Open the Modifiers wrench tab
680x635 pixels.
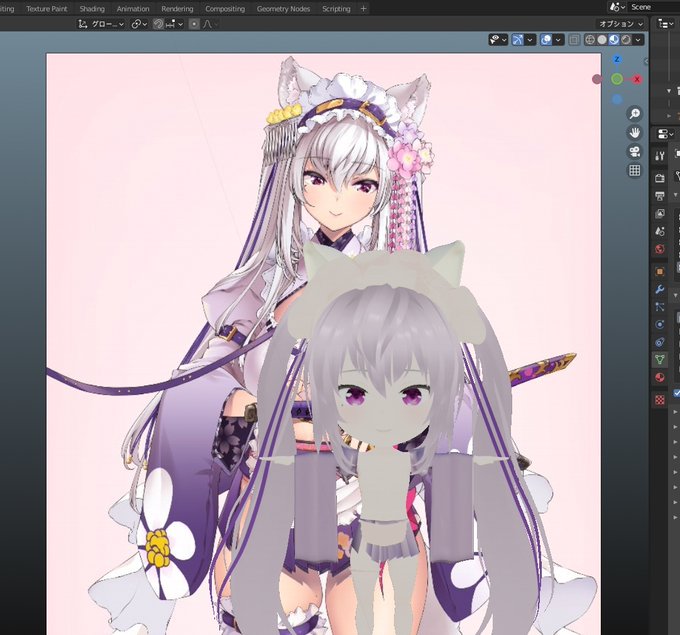click(x=660, y=289)
